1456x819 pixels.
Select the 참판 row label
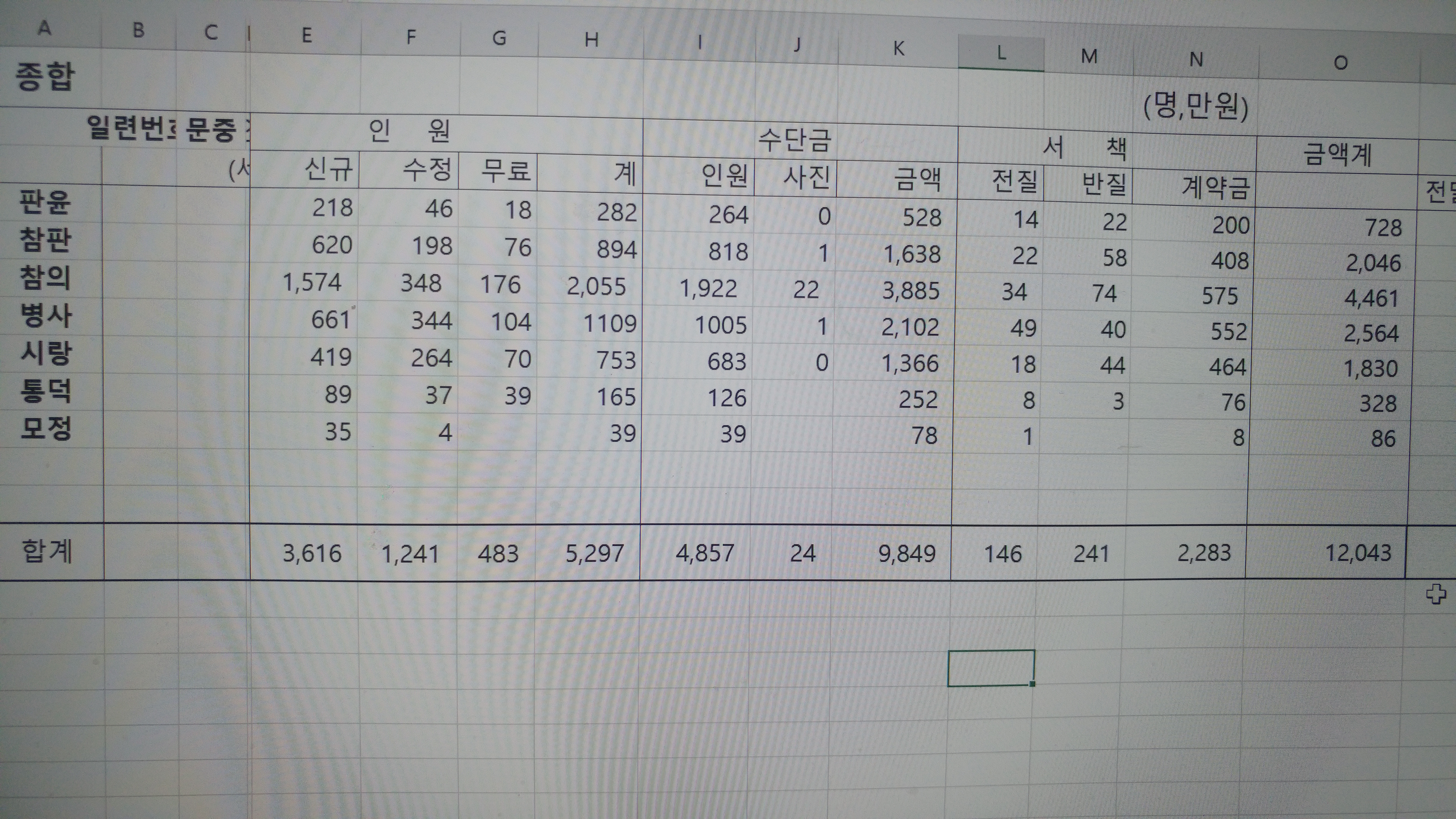pyautogui.click(x=45, y=240)
